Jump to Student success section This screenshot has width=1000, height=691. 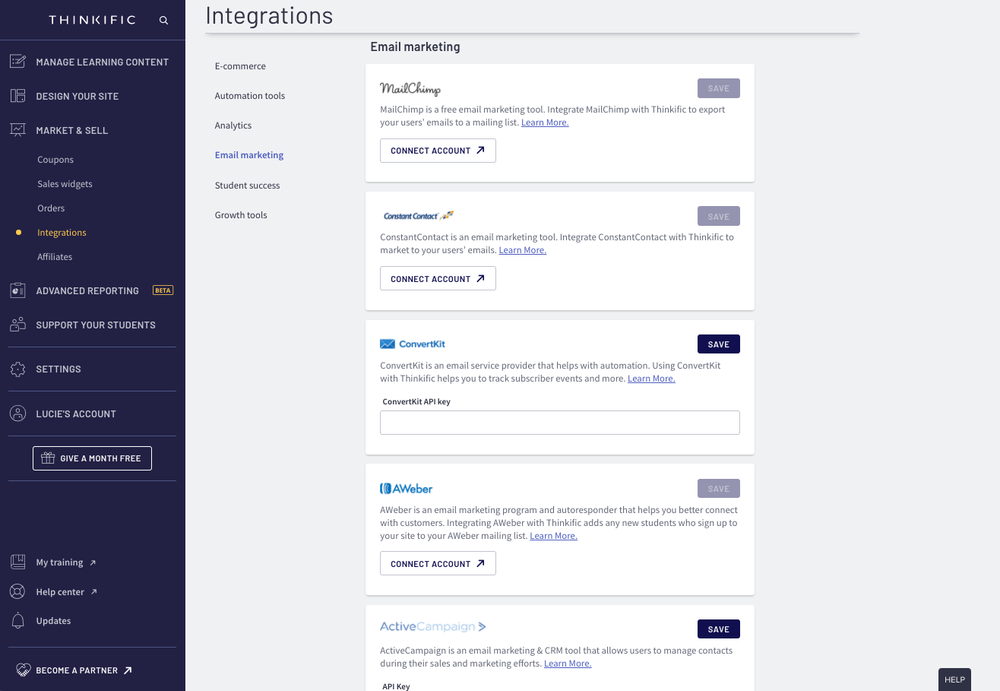tap(247, 185)
